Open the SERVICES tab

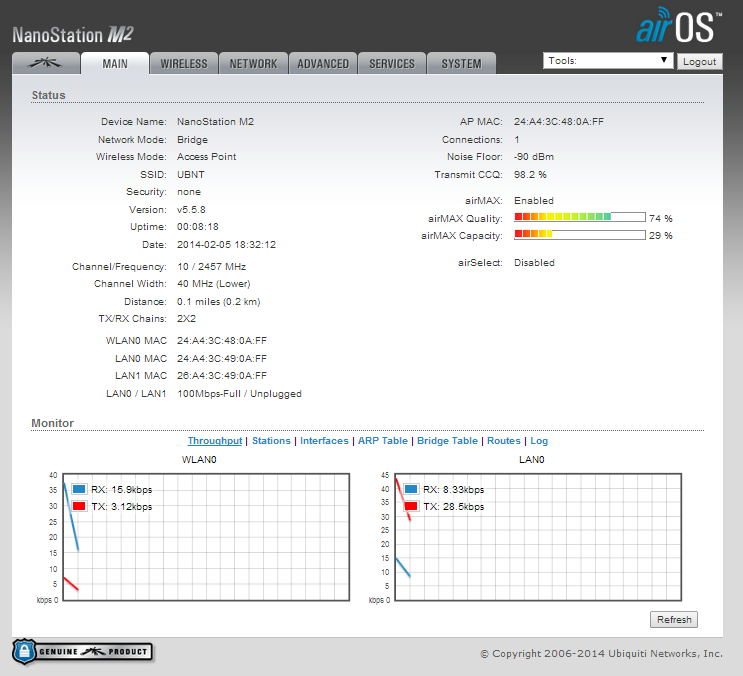tap(392, 63)
